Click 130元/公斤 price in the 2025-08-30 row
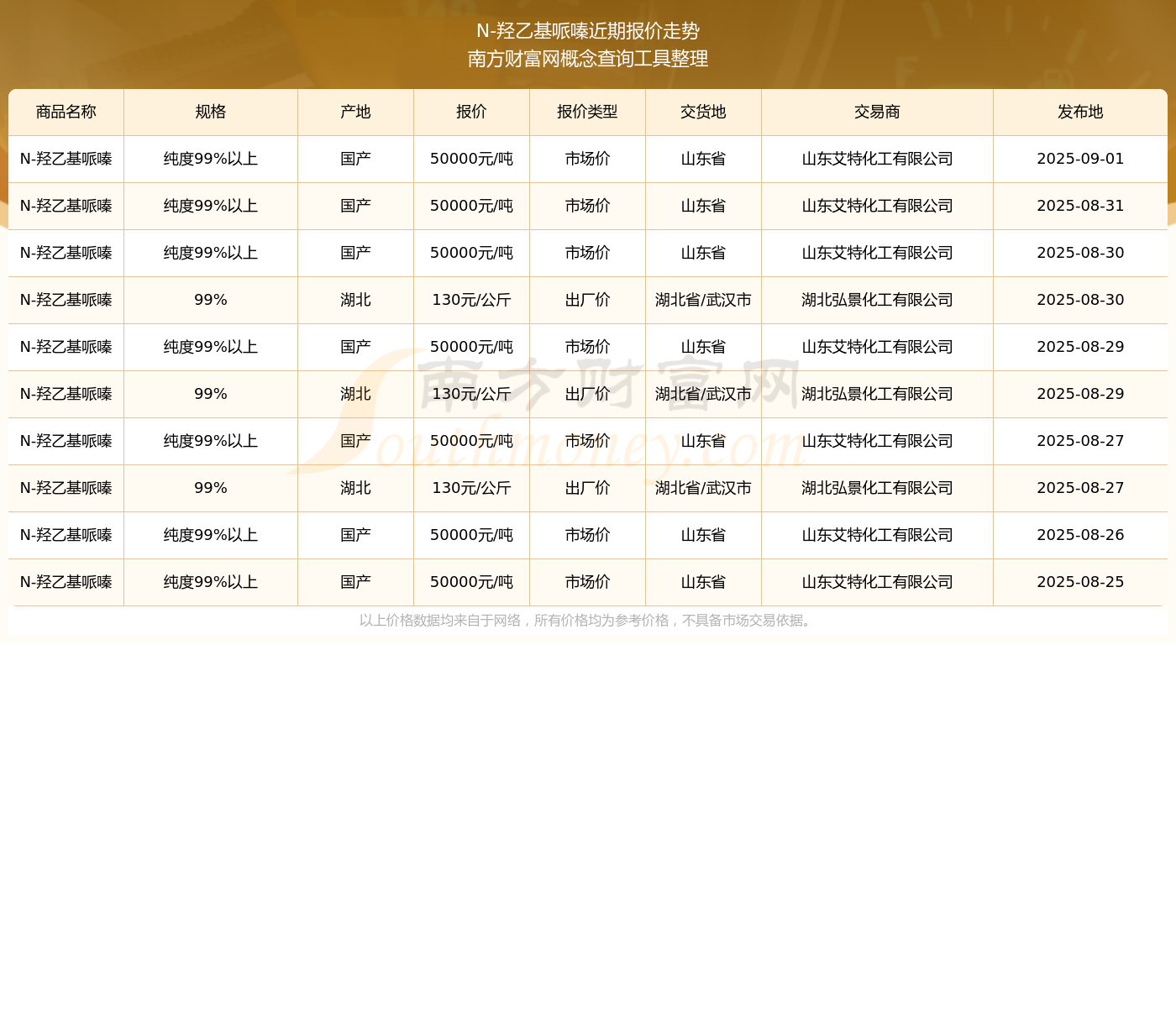Screen dimensions: 1176x1012 pos(472,300)
